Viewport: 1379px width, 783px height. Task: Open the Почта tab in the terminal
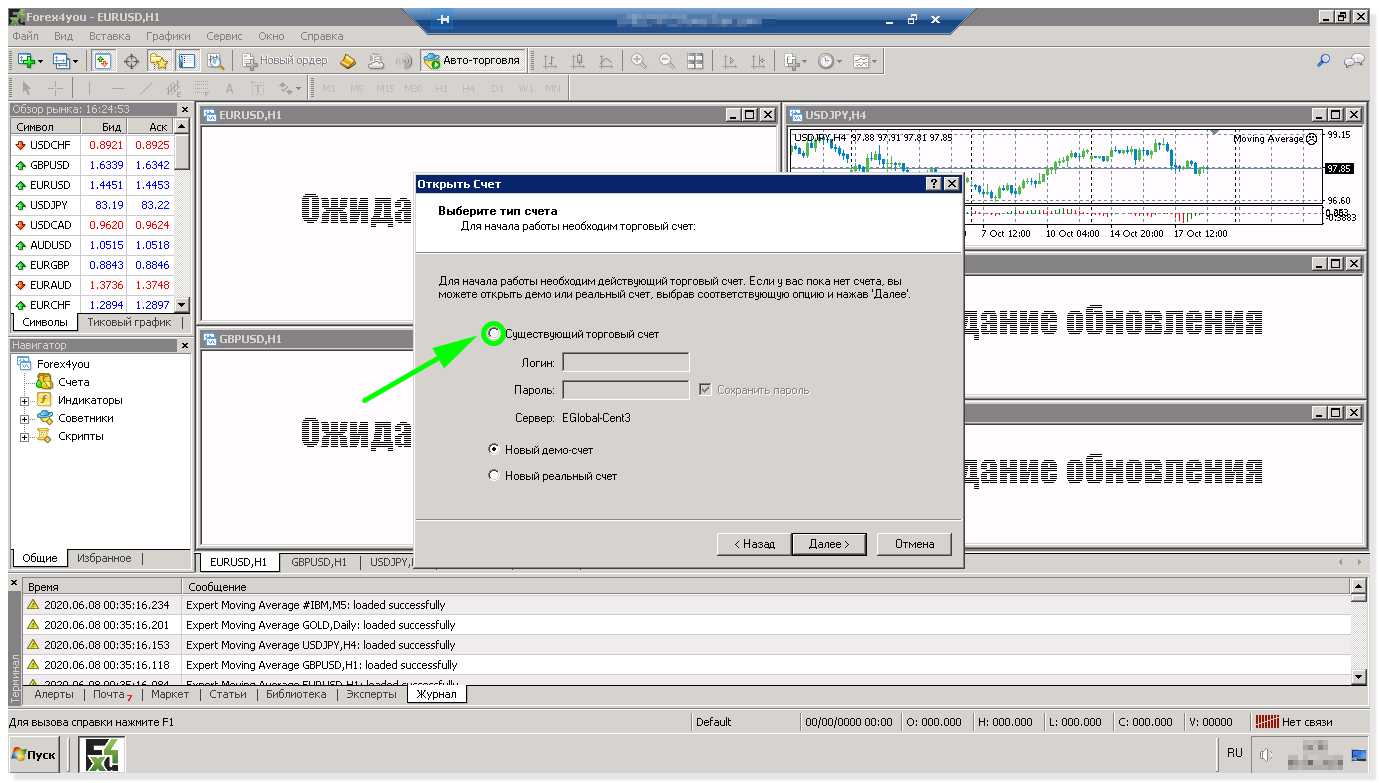coord(111,694)
